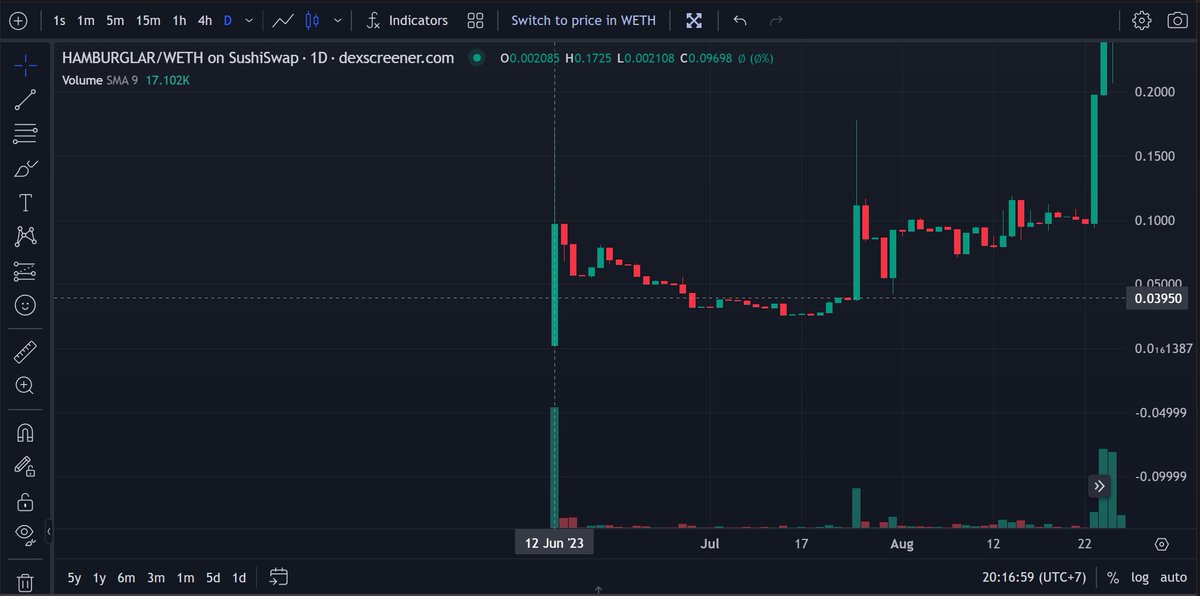
Task: Select the 15m timeframe
Action: (148, 20)
